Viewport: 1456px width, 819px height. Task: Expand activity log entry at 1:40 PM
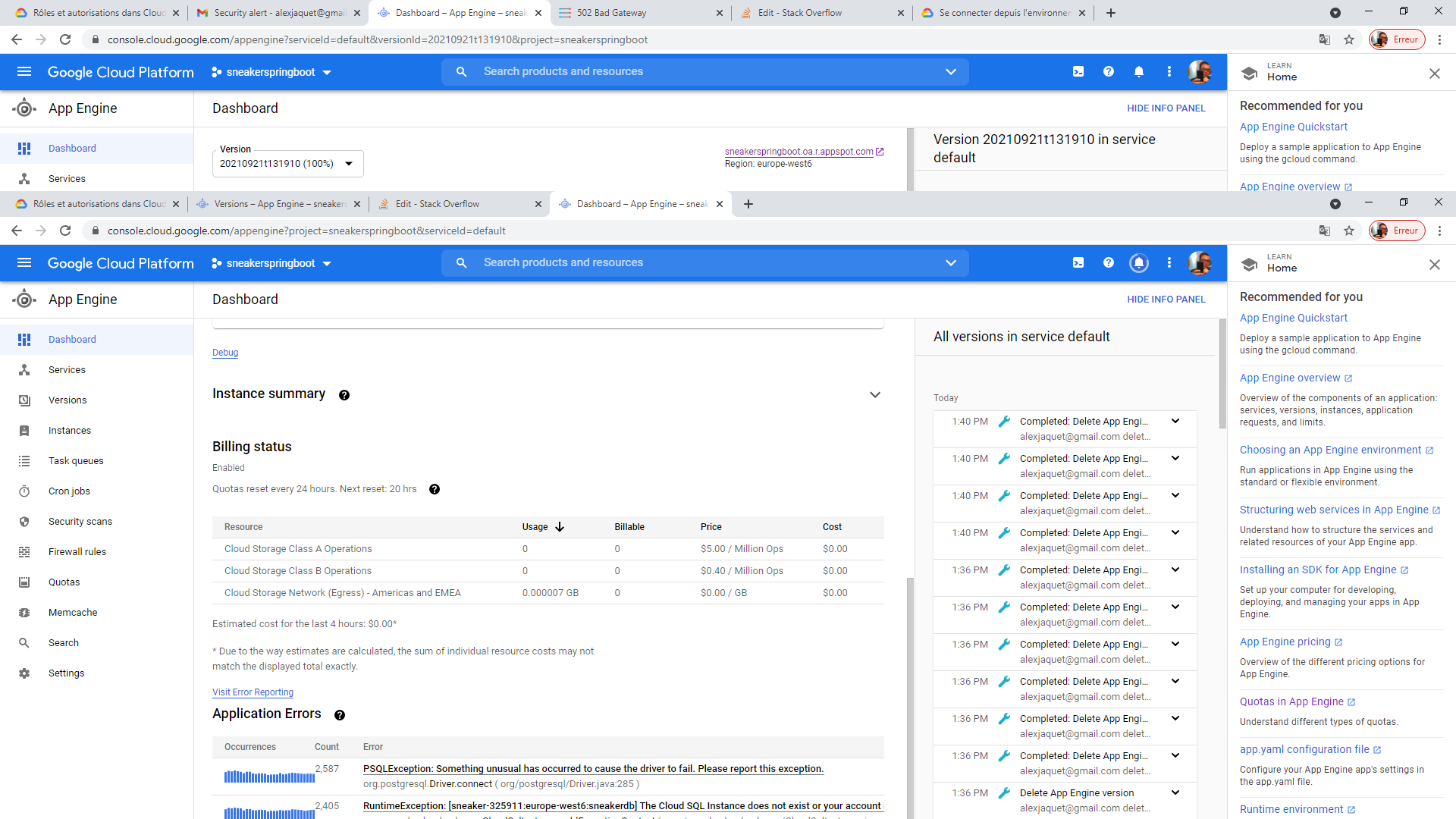[x=1175, y=421]
